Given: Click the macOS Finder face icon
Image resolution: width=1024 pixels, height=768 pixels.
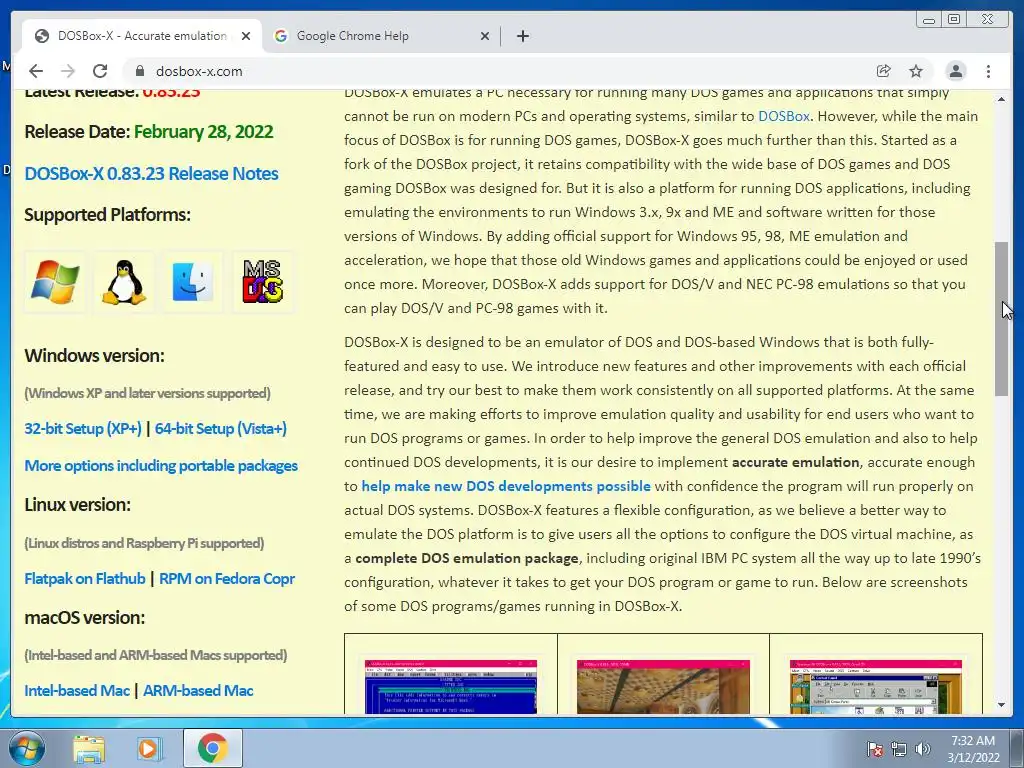Looking at the screenshot, I should coord(193,281).
